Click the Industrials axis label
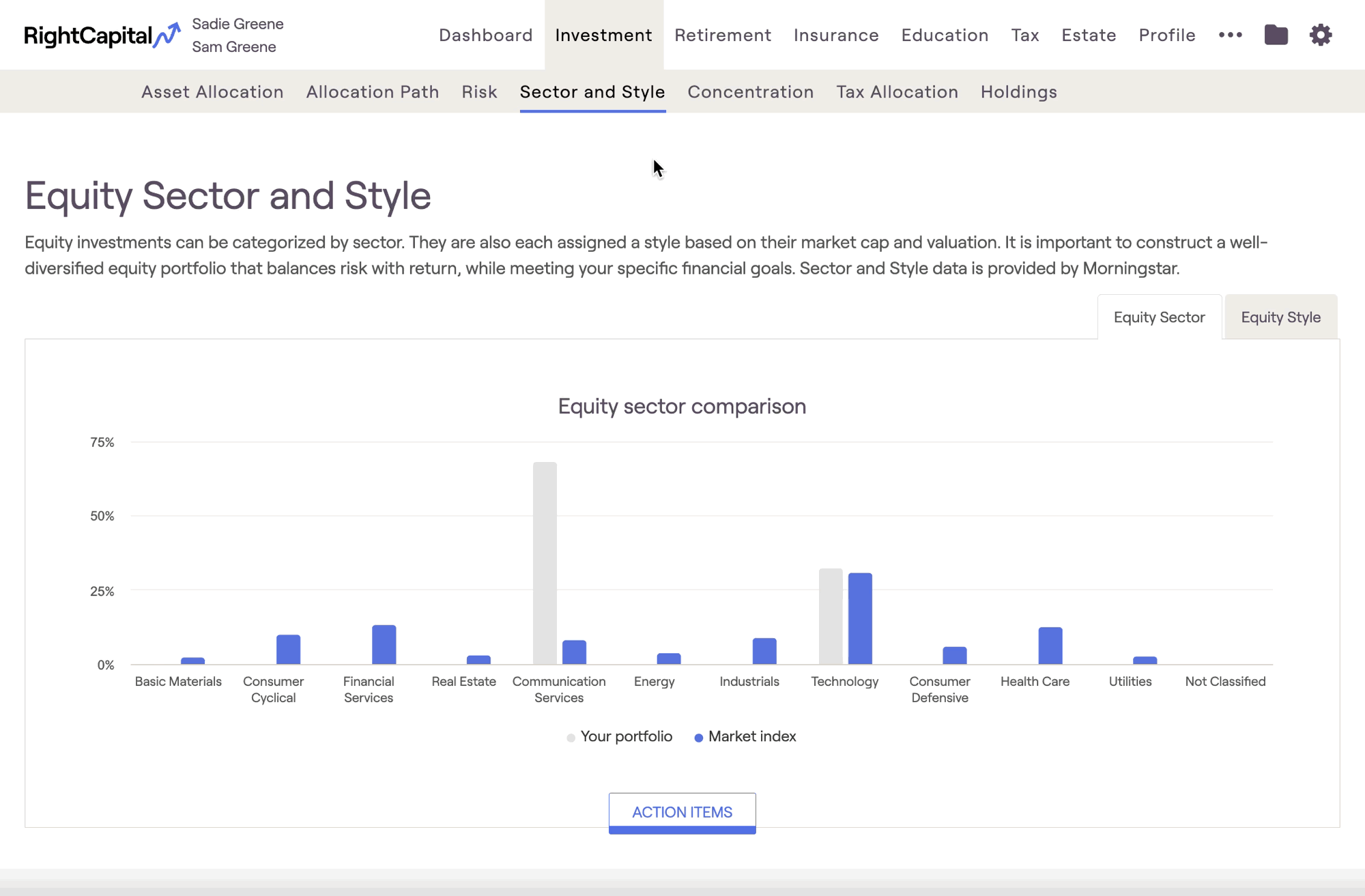Screen dimensions: 1365x896 click(x=749, y=681)
